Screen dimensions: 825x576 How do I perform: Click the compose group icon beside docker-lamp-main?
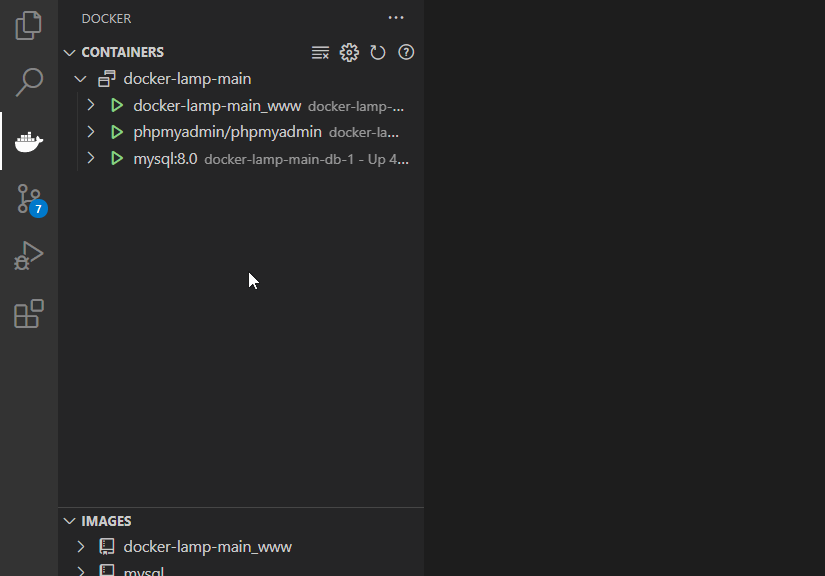tap(107, 79)
